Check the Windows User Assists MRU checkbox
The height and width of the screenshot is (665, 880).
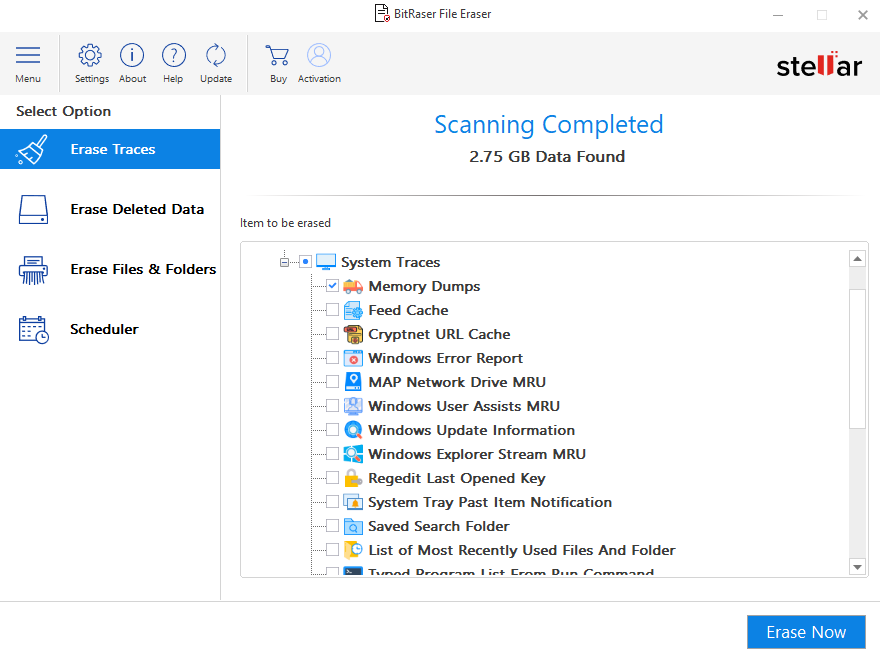point(332,406)
